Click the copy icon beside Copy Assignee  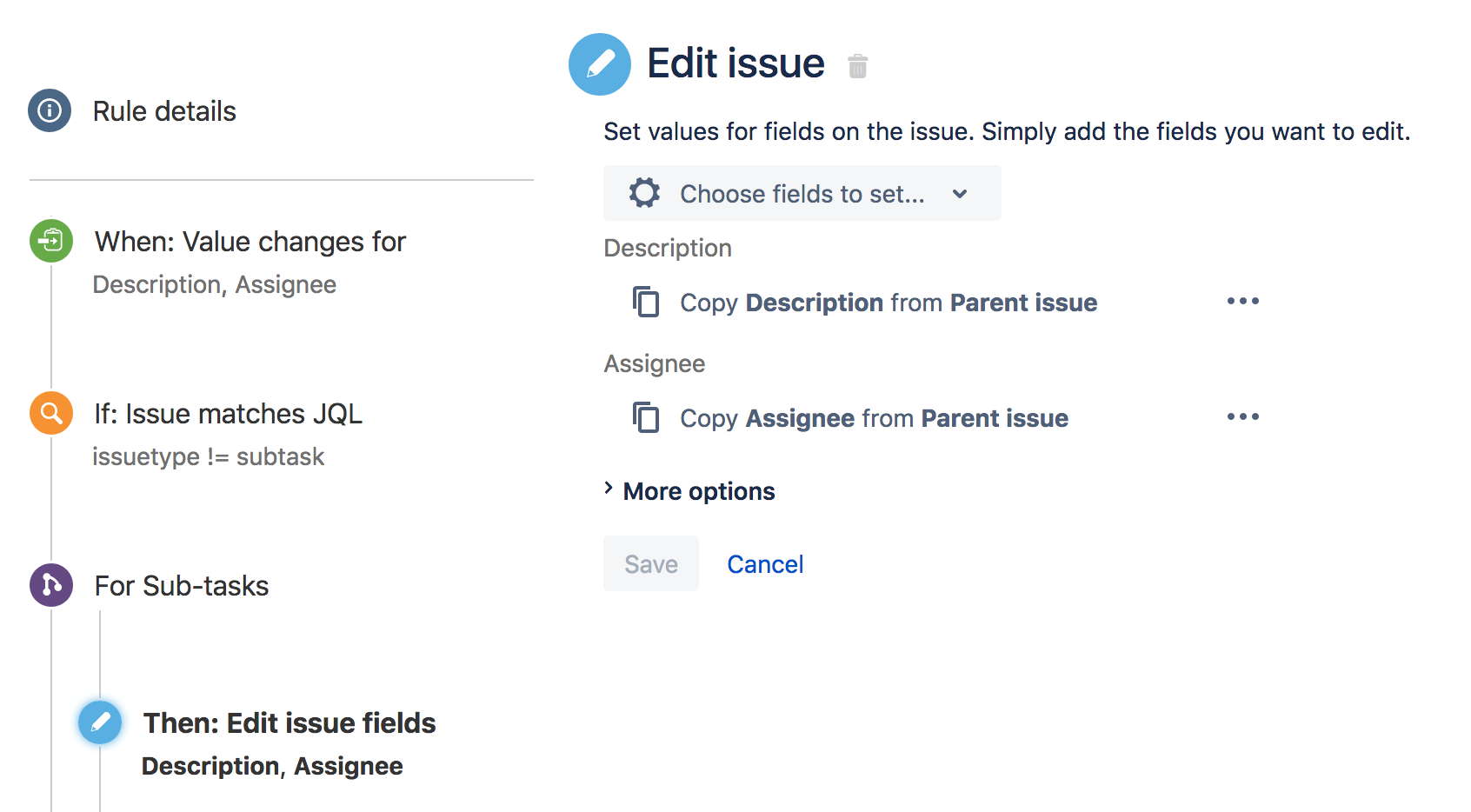point(647,417)
